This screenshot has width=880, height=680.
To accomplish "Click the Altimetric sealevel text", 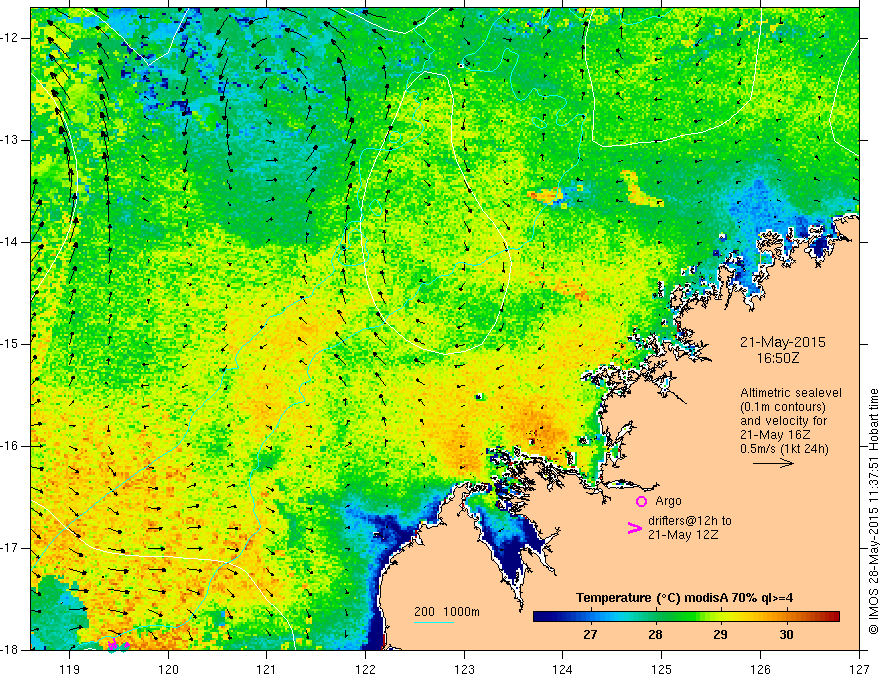I will point(791,393).
